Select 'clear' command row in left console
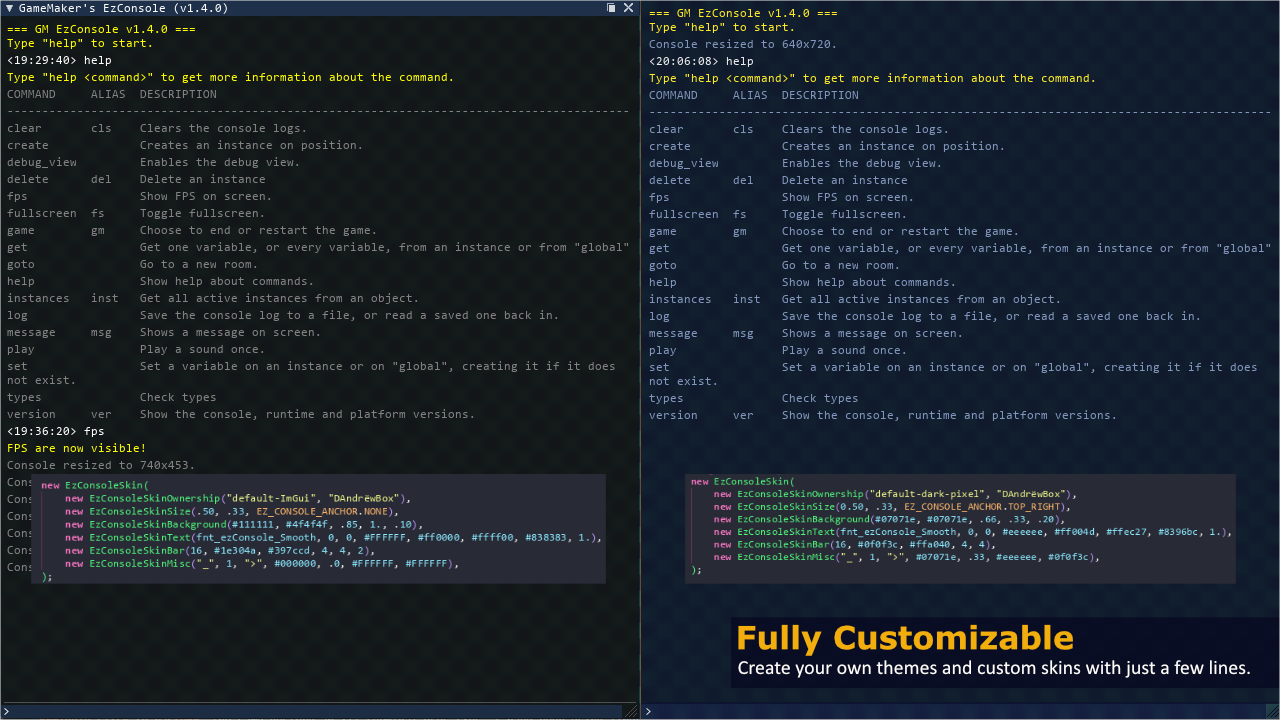Screen dimensions: 1280x720 click(157, 128)
